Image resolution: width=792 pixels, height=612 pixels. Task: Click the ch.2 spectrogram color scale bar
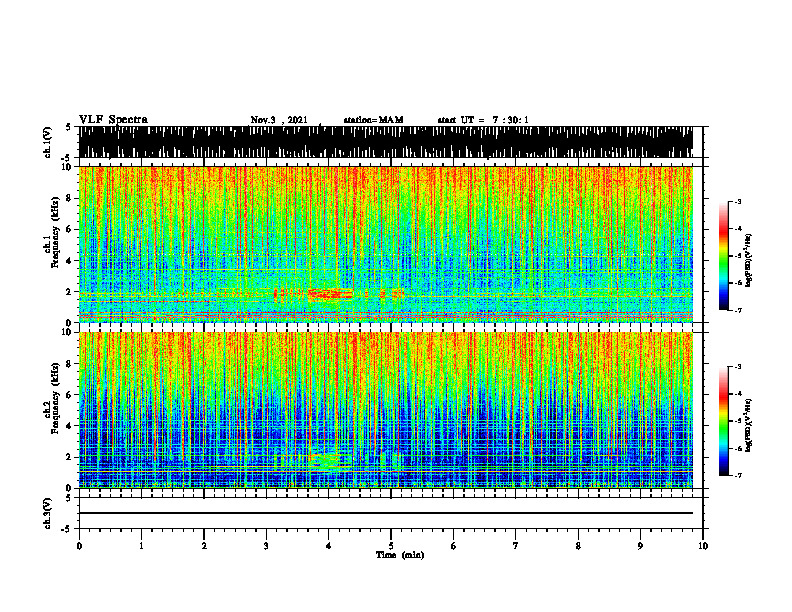723,421
